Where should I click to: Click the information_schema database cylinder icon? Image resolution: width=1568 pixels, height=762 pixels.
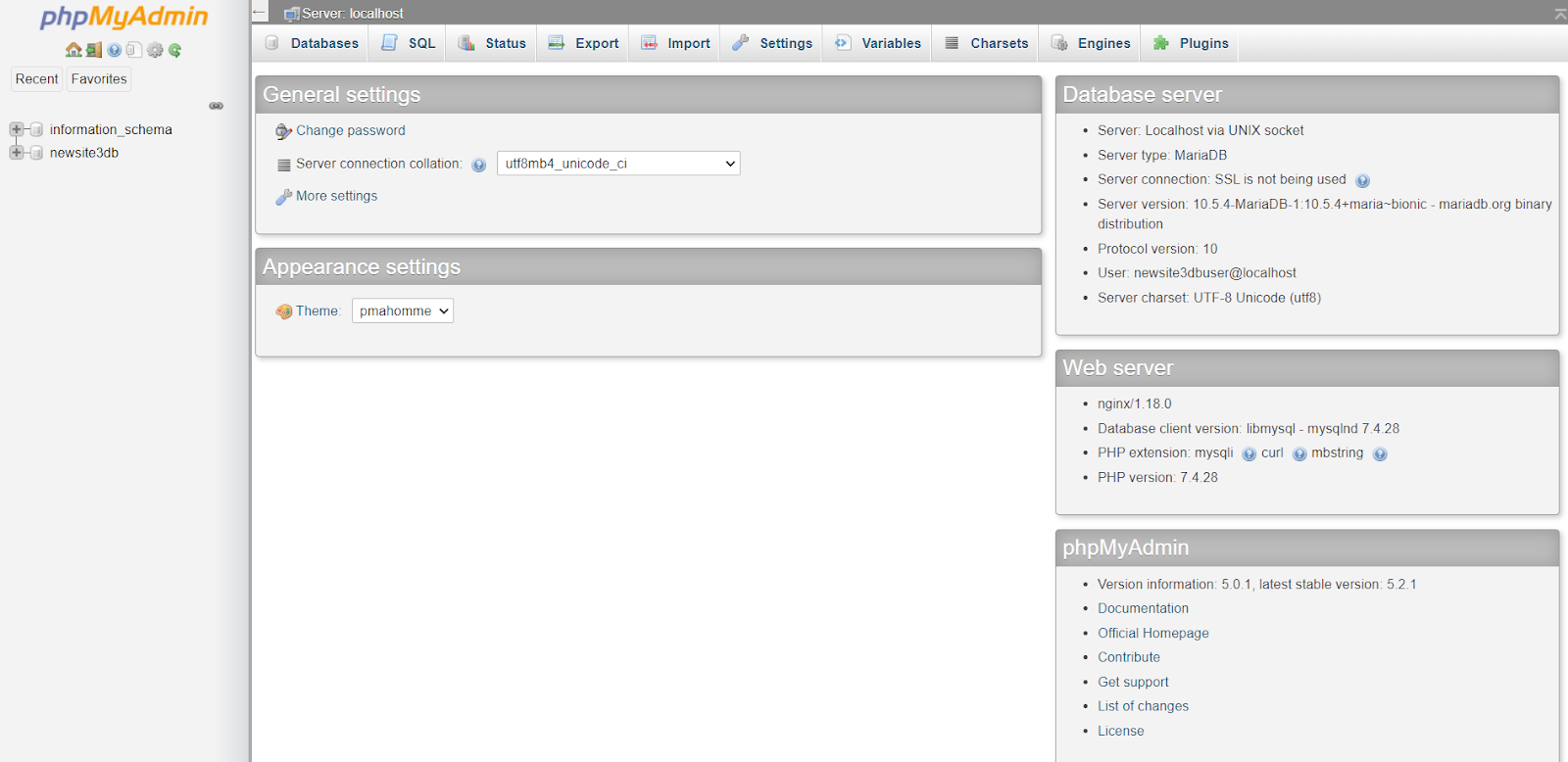coord(36,129)
